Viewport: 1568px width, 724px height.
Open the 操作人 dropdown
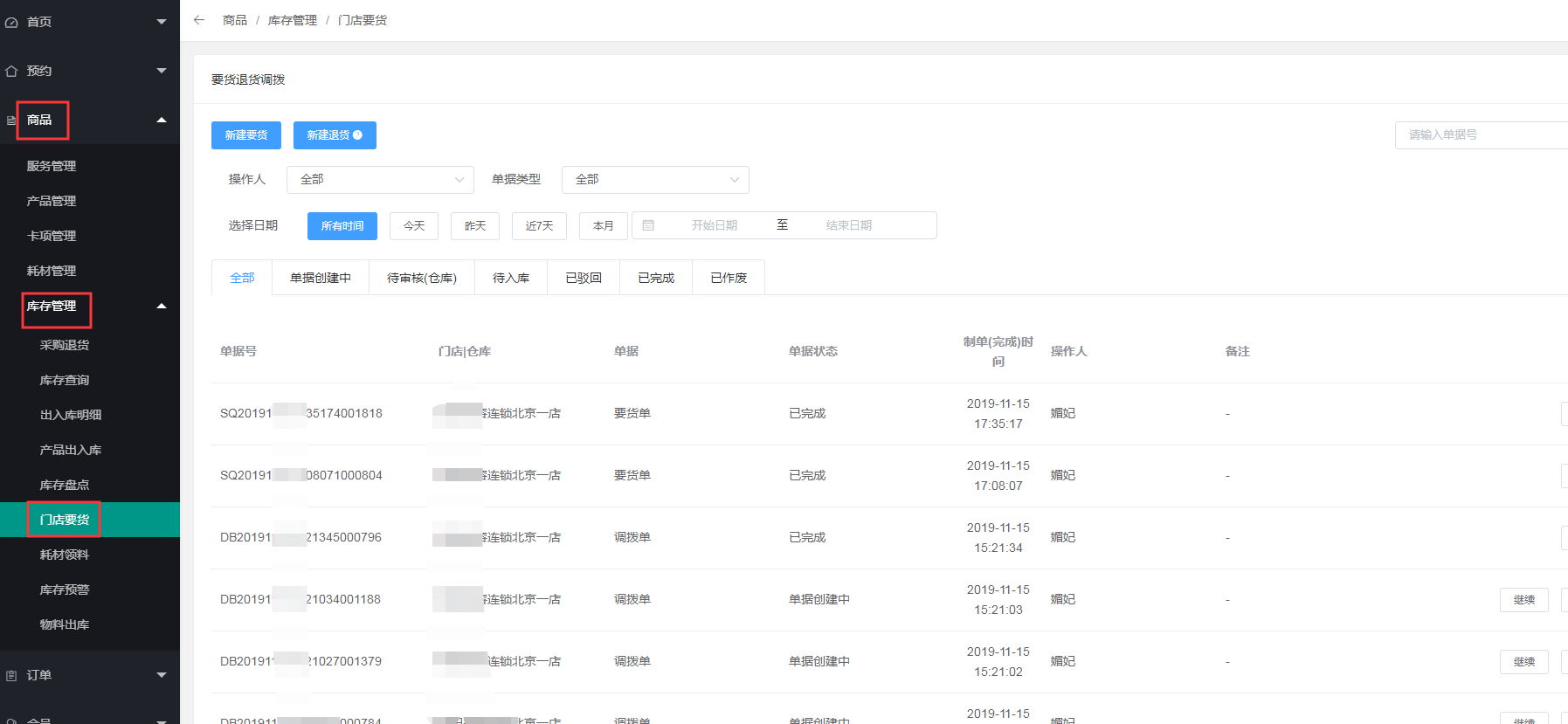380,180
